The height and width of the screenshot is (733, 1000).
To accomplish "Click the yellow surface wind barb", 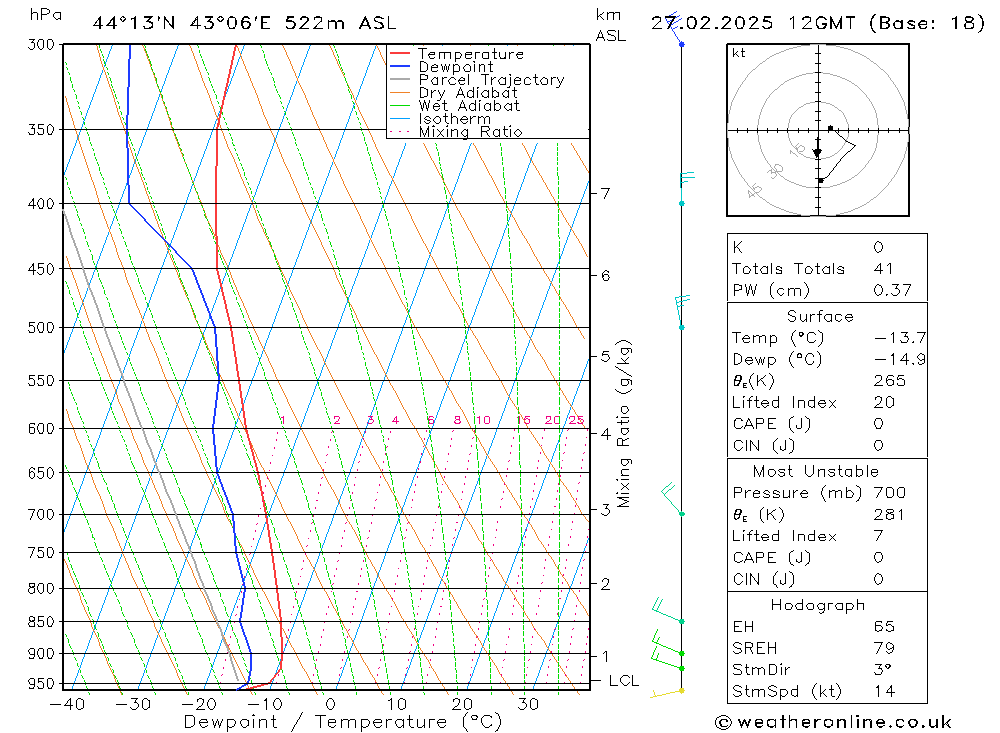I will 667,693.
